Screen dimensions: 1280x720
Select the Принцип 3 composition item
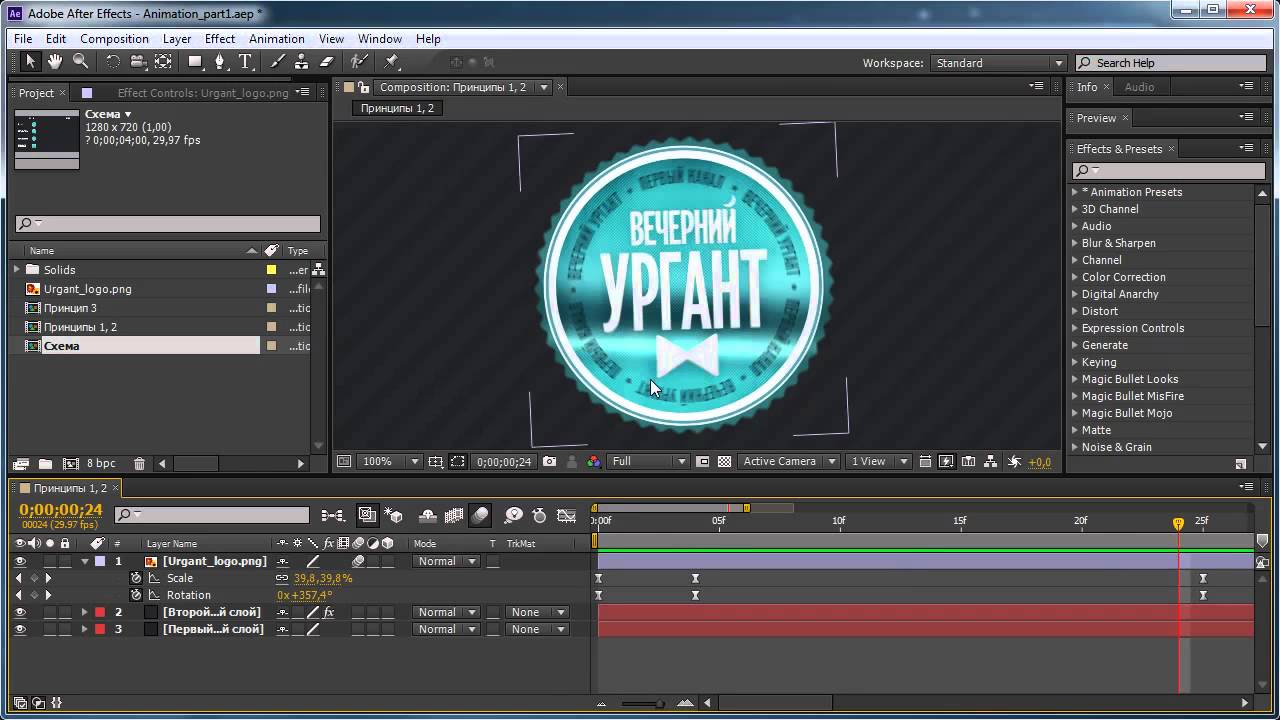(x=70, y=308)
